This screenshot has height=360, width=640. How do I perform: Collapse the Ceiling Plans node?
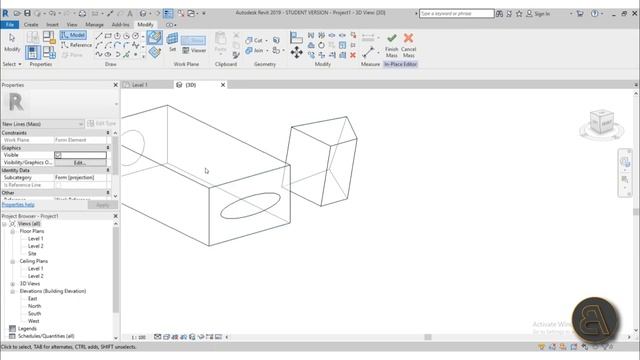click(13, 261)
